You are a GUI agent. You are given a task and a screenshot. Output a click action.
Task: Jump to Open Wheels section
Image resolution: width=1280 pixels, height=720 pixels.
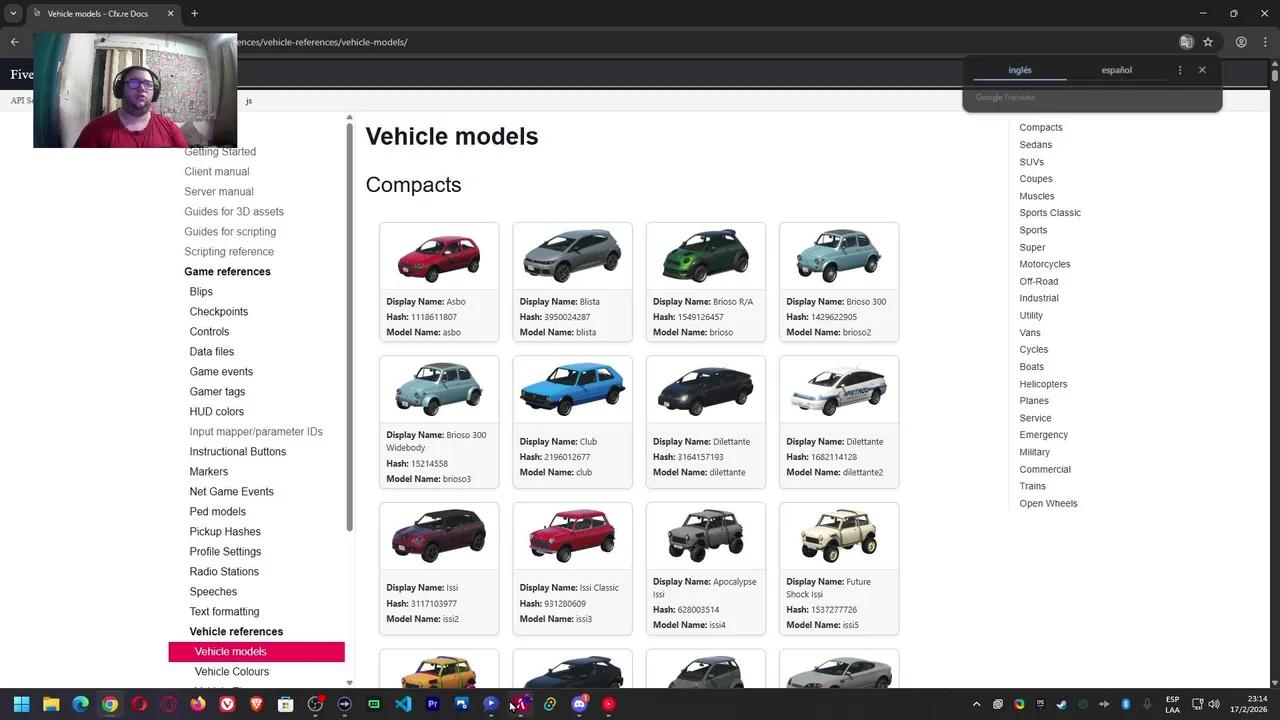(x=1048, y=504)
